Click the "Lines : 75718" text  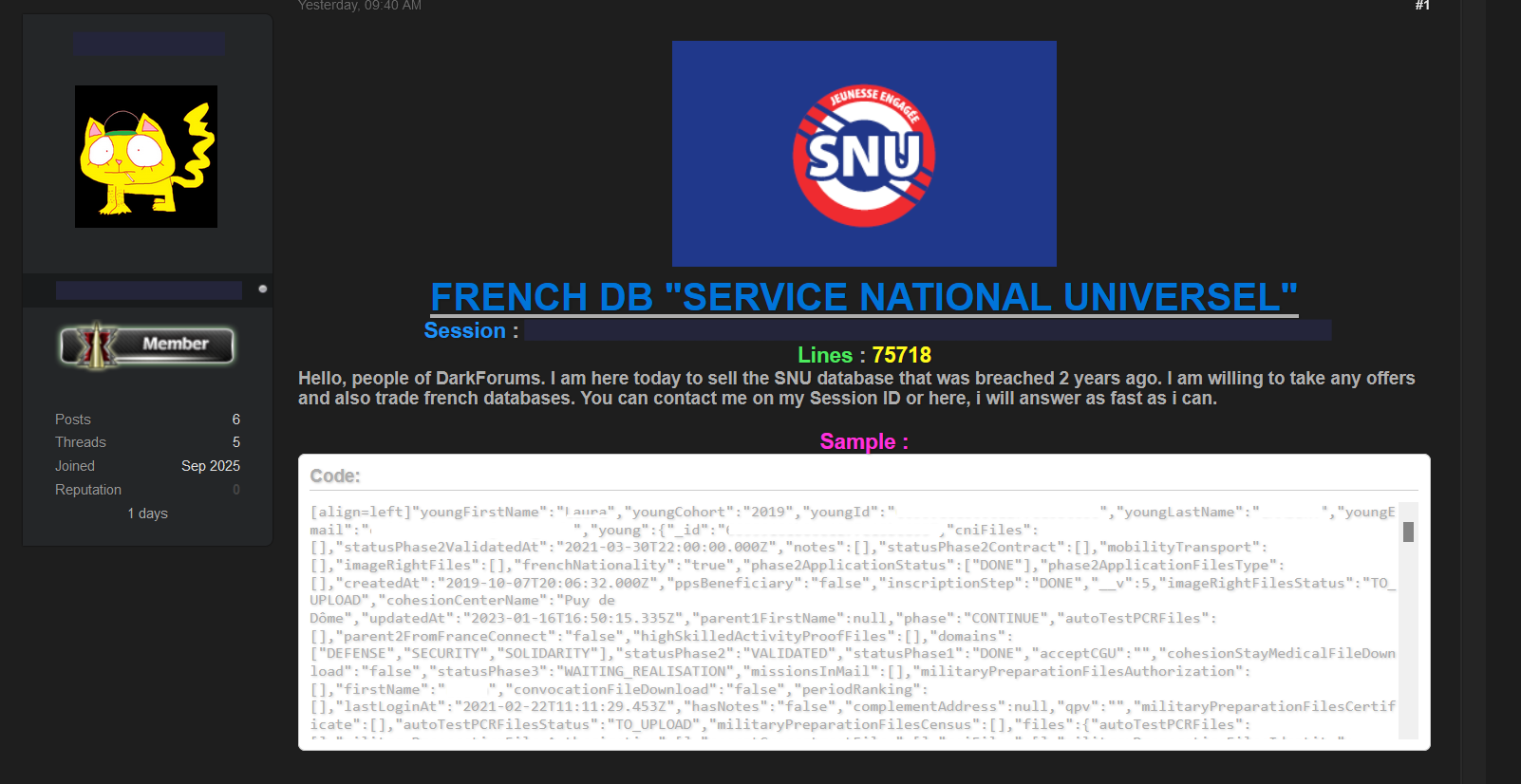[x=864, y=355]
